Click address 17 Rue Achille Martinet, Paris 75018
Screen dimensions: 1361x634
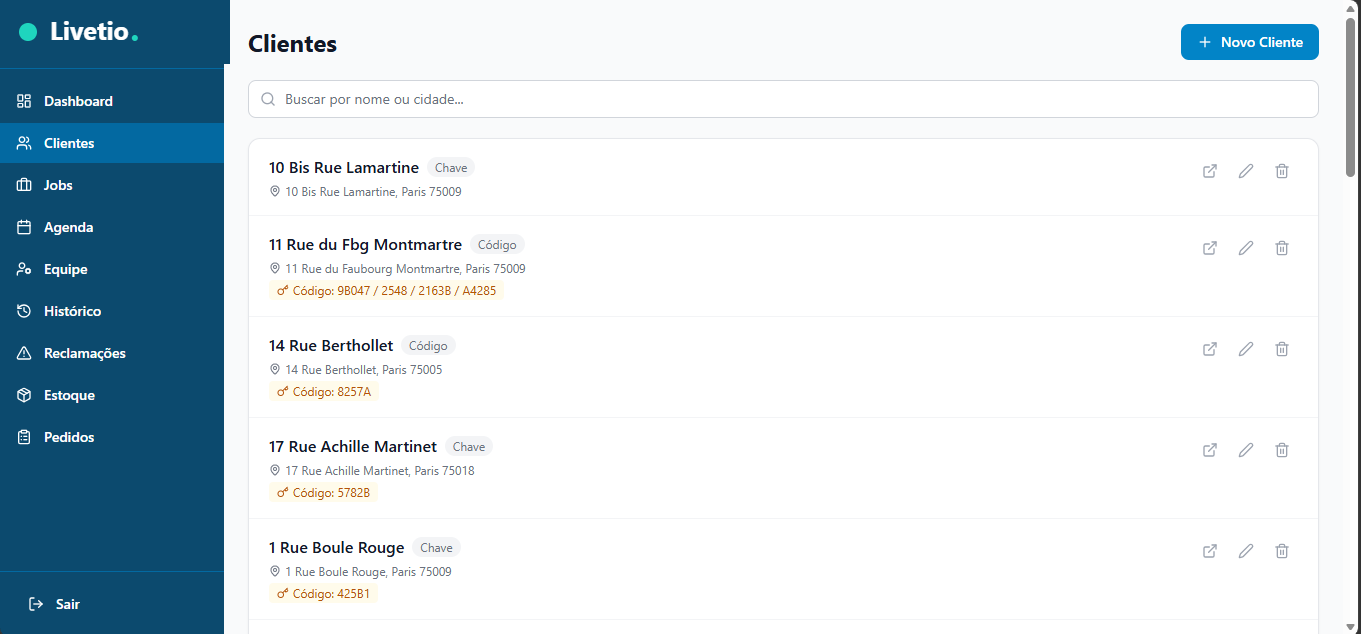tap(380, 471)
